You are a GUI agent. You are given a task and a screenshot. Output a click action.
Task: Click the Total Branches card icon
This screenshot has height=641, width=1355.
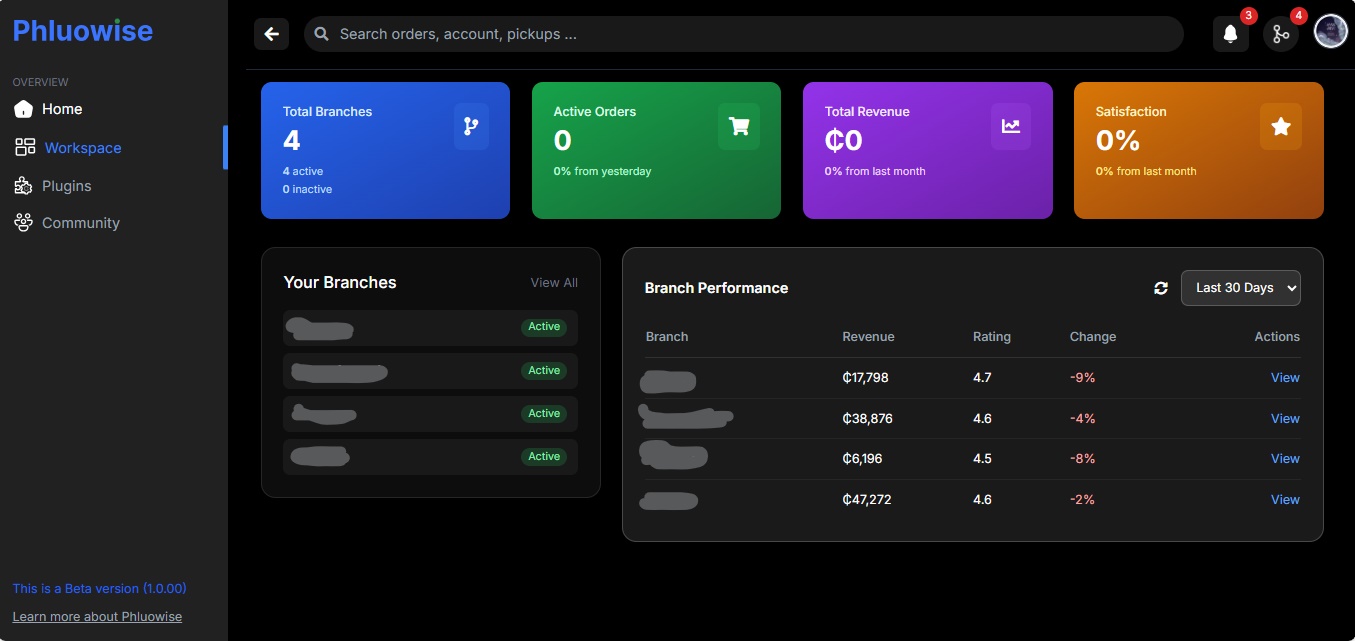471,126
